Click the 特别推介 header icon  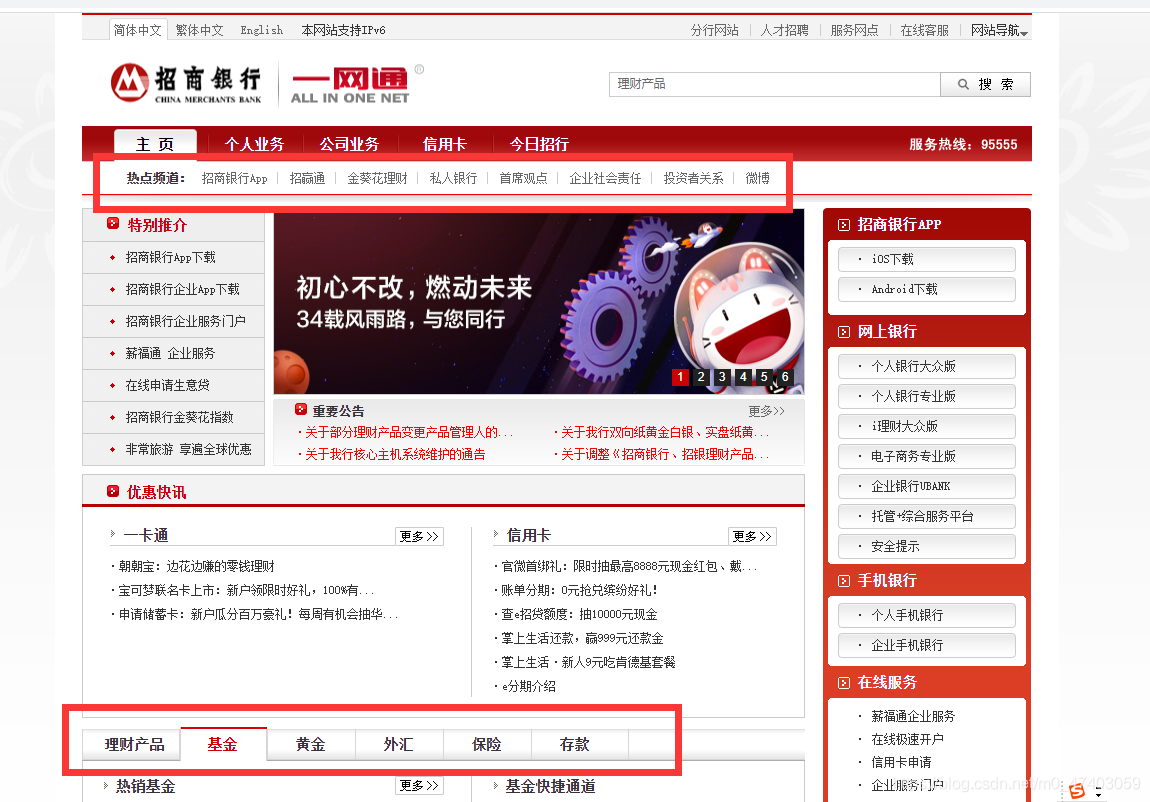[113, 224]
